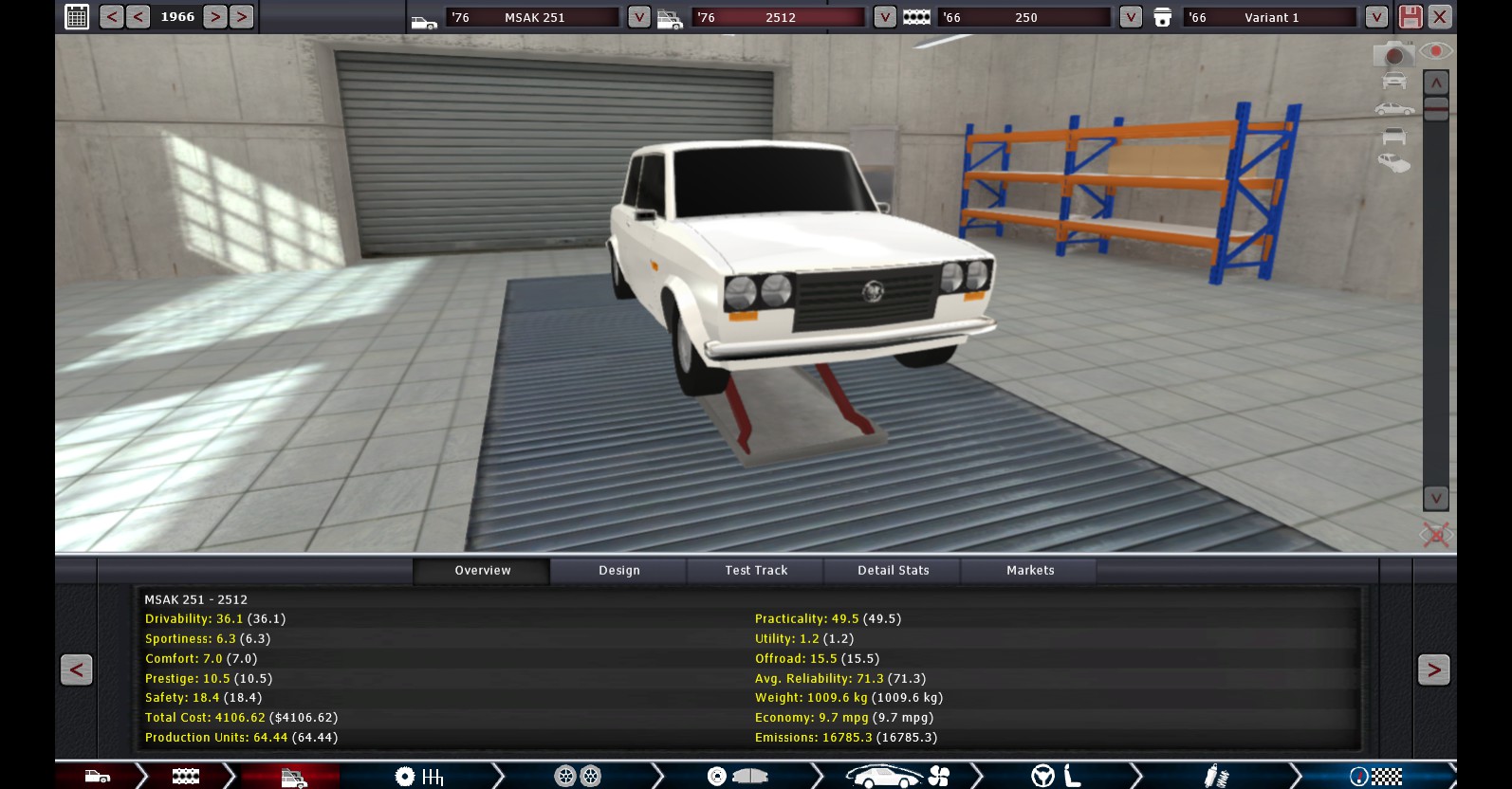Click the Total Cost: 4106.62 stat
This screenshot has width=1512, height=789.
(x=241, y=717)
